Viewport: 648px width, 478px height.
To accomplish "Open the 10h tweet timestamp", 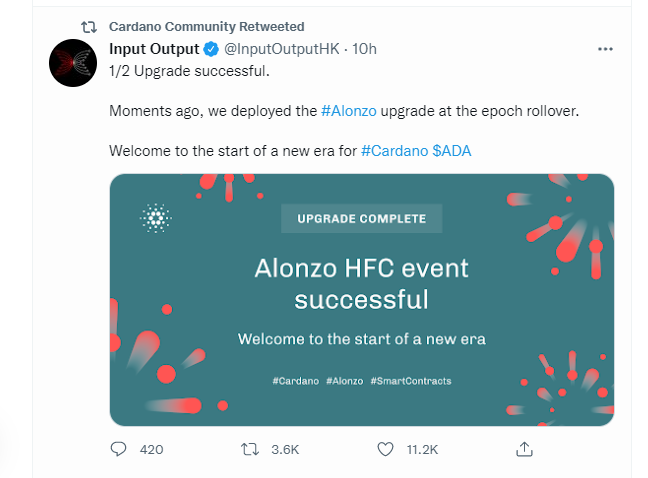I will click(364, 49).
